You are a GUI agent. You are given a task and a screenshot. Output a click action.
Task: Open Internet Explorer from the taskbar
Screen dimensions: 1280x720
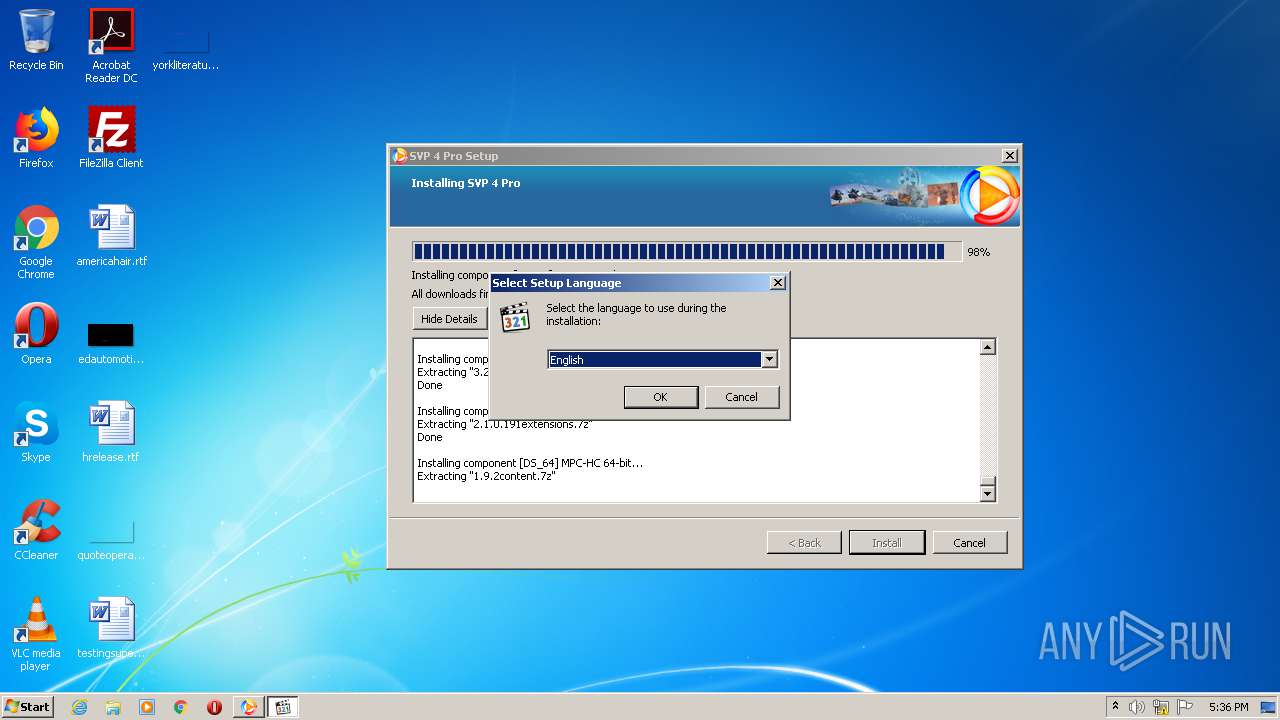coord(79,707)
